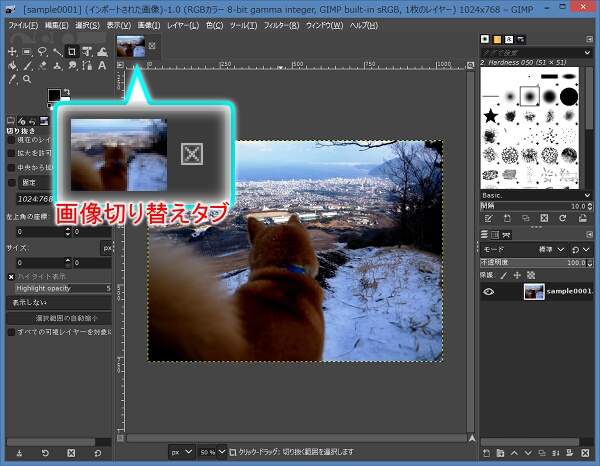The height and width of the screenshot is (466, 600).
Task: Reset tool options to defaults
Action: point(98,453)
